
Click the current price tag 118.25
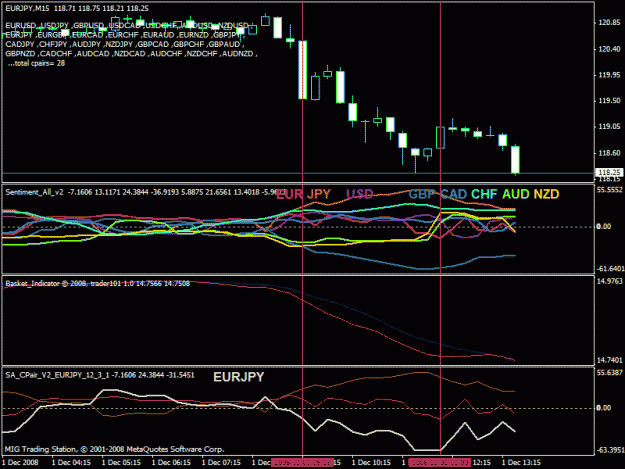(609, 173)
